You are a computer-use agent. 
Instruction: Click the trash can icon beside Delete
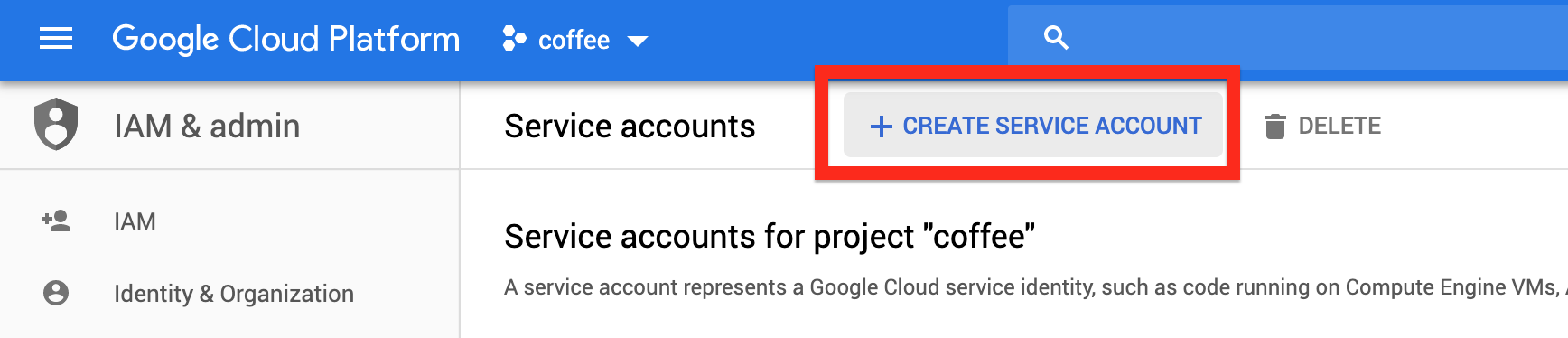coord(1274,127)
